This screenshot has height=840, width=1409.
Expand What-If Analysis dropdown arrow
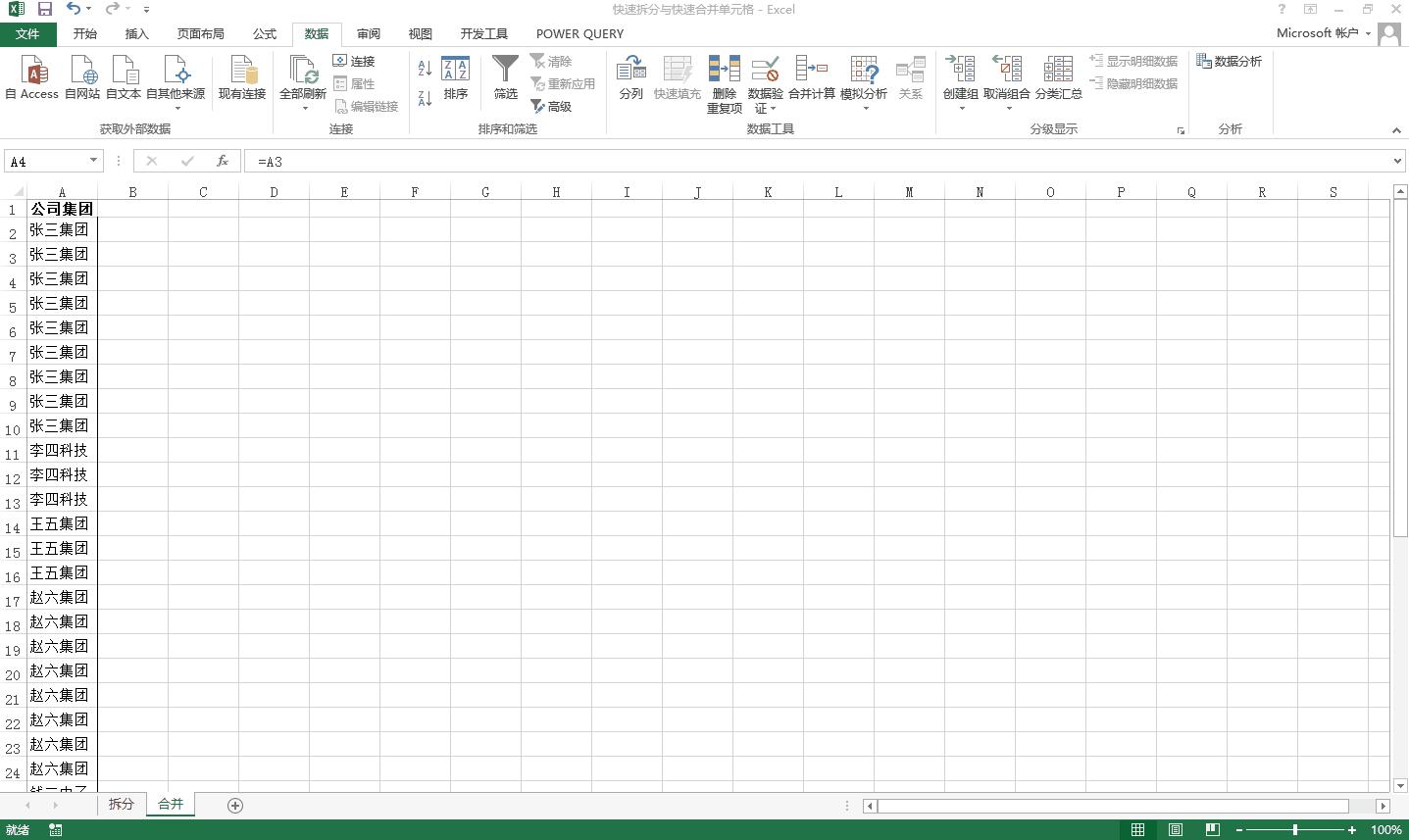click(x=865, y=108)
